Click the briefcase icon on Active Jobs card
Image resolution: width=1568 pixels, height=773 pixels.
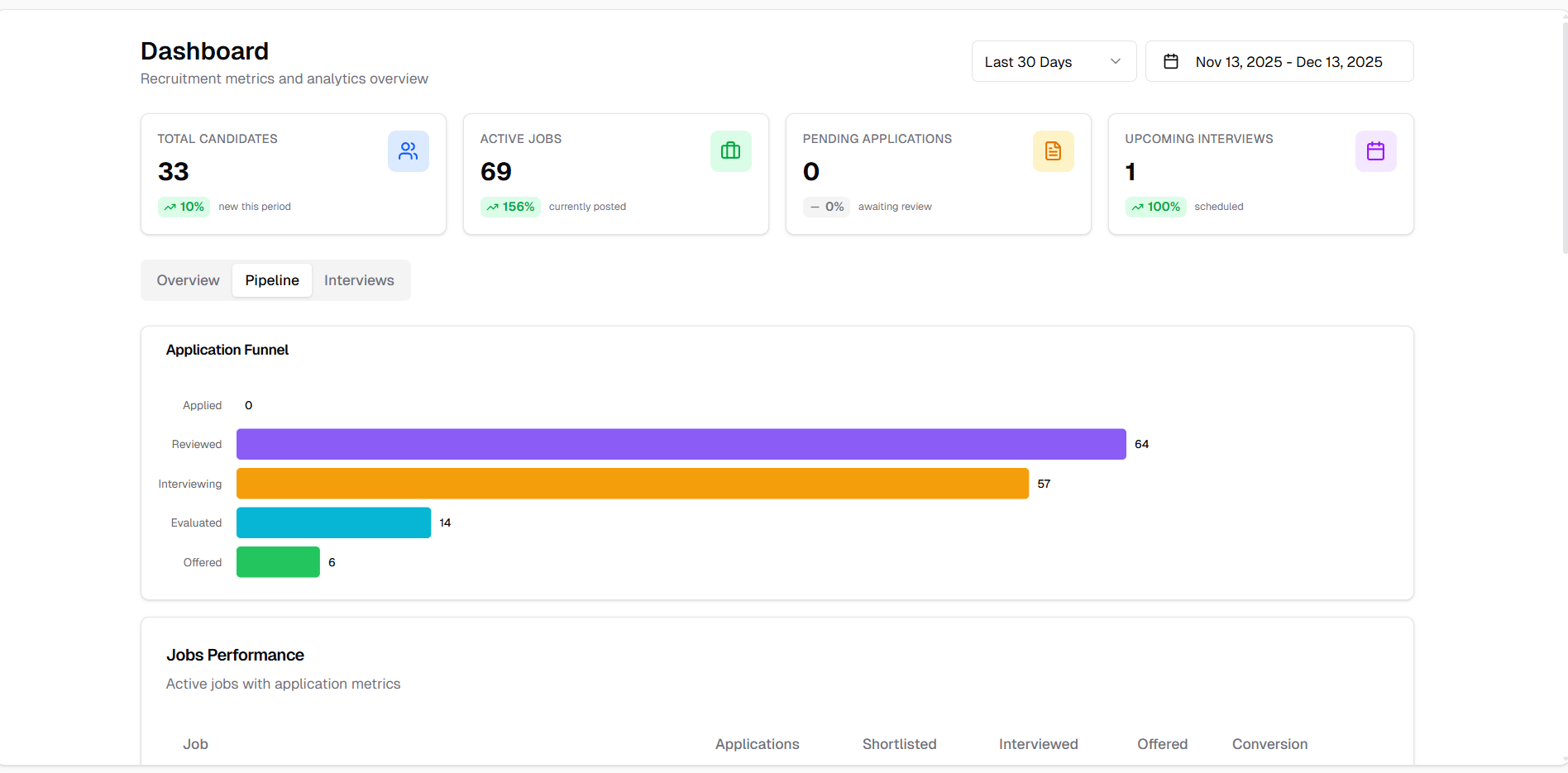coord(730,150)
